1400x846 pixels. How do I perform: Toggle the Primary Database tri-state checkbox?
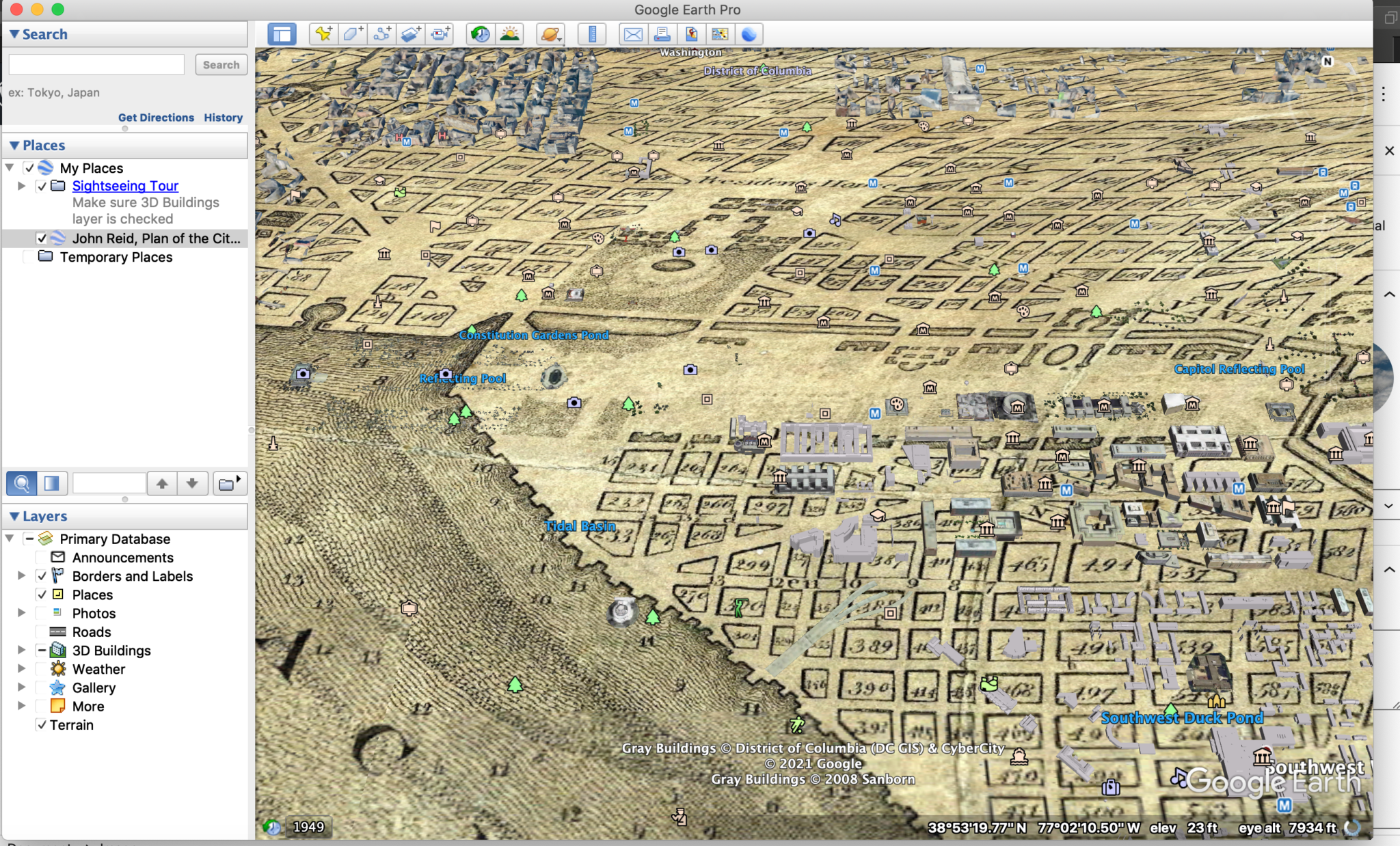tap(29, 538)
